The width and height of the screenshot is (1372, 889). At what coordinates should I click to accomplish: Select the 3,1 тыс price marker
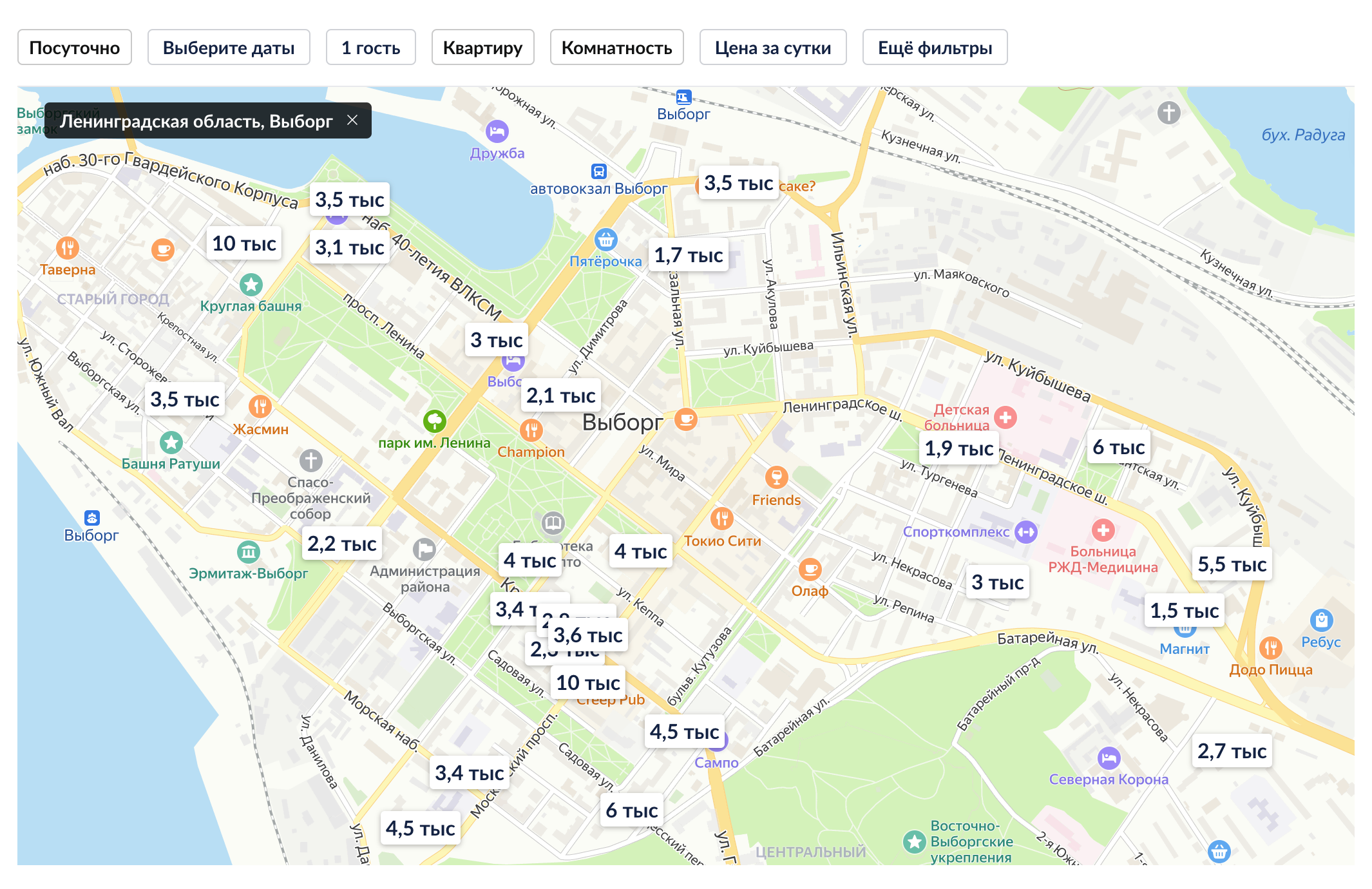350,247
